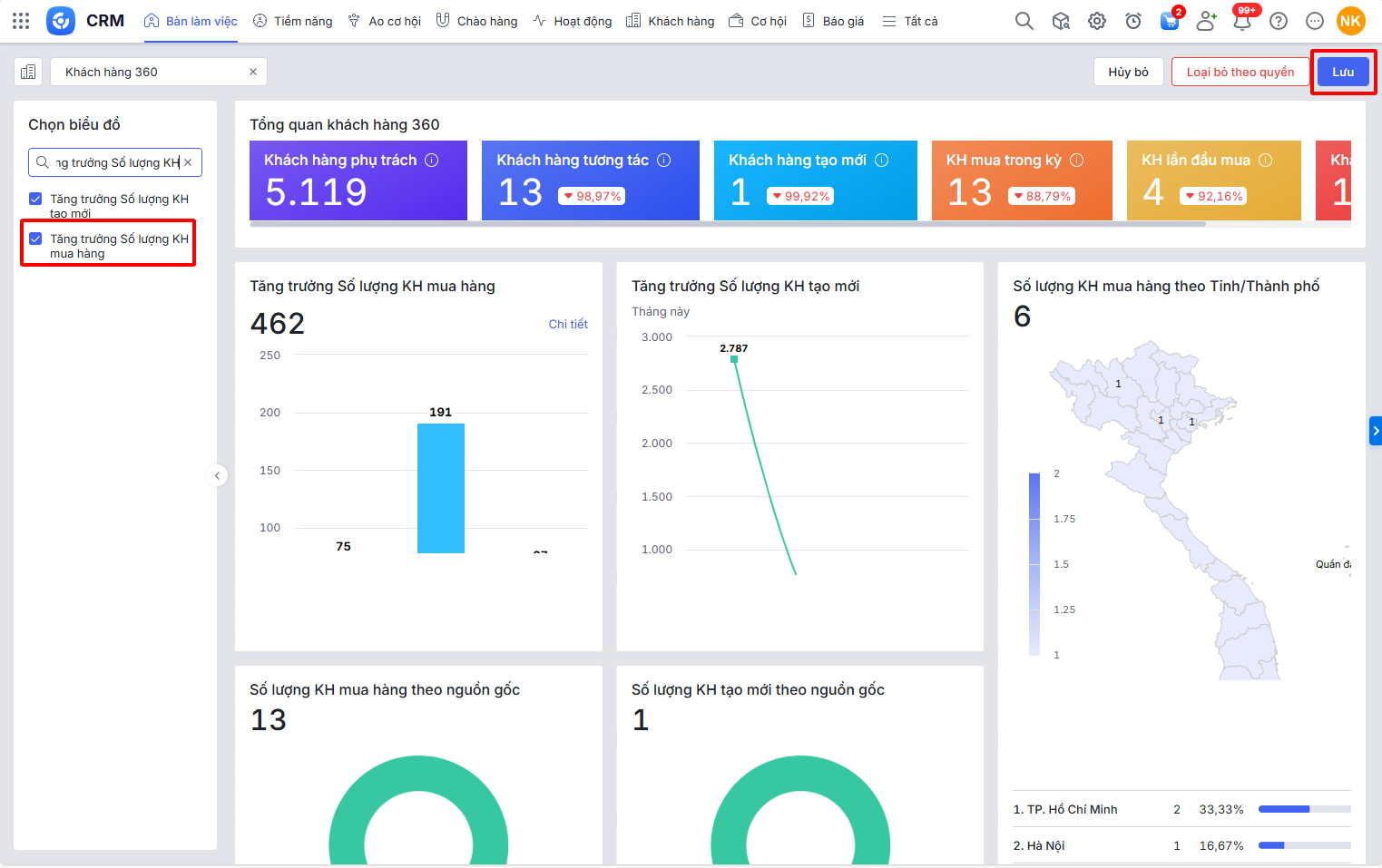The image size is (1382, 868).
Task: Uncheck Tăng trưởng Số lượng KH tạo mới
Action: point(35,199)
